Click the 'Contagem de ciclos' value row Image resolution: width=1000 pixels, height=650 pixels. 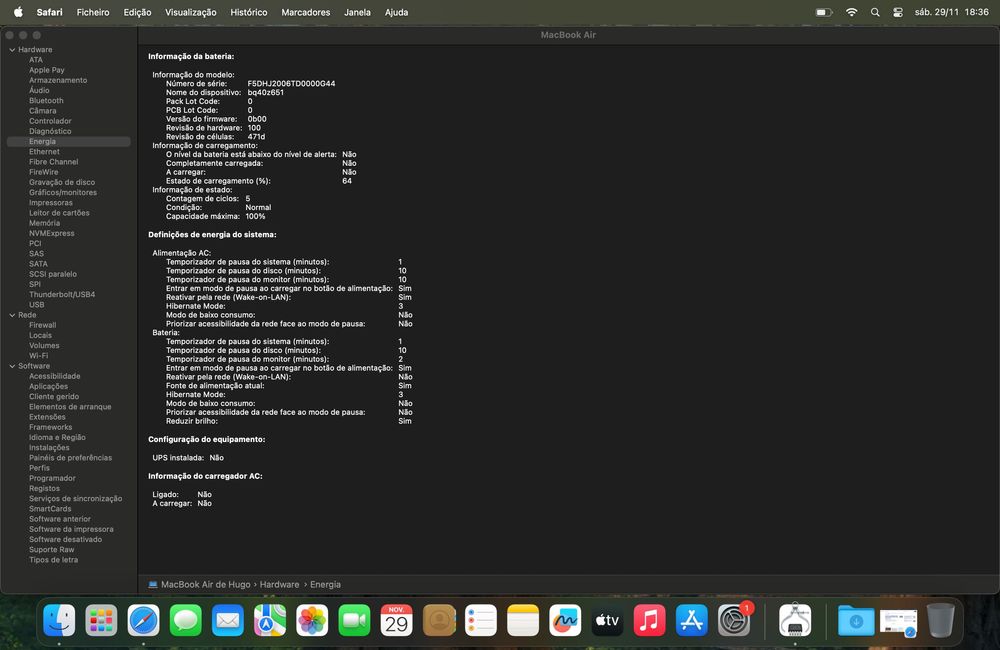click(208, 198)
